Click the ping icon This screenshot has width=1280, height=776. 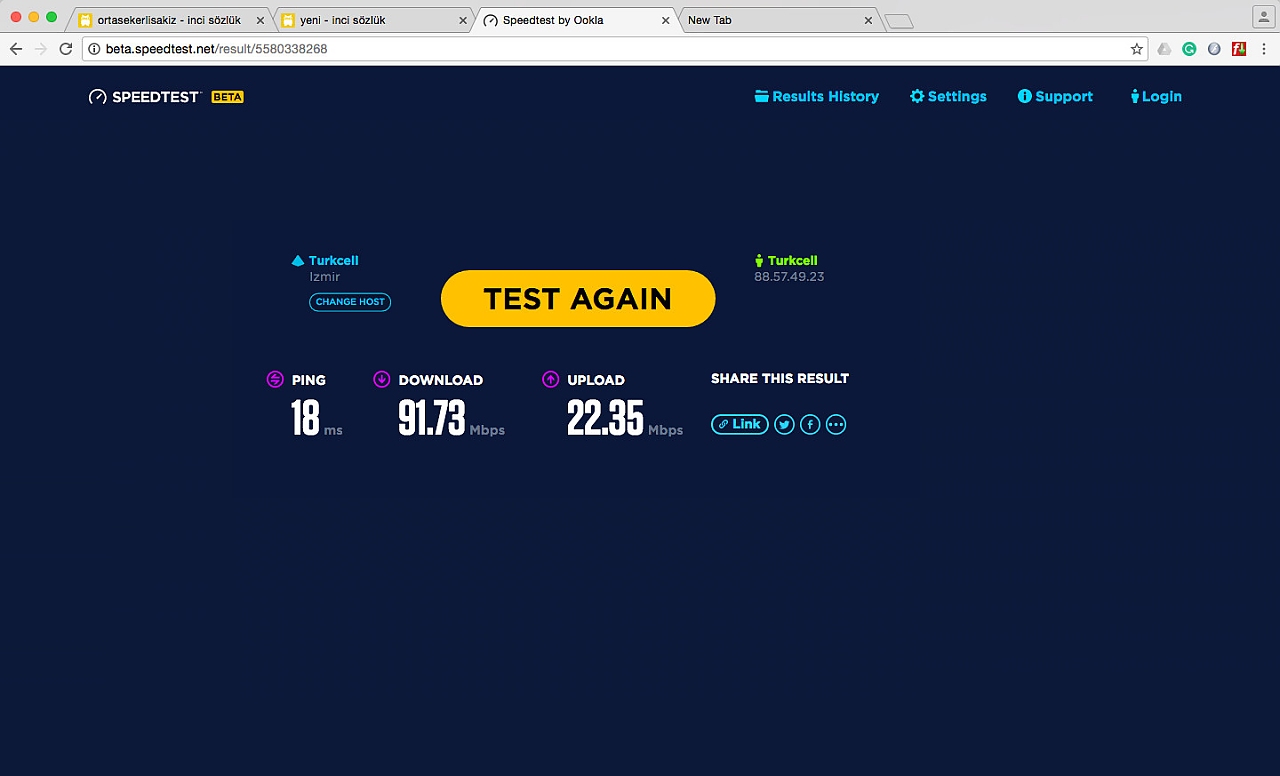275,379
